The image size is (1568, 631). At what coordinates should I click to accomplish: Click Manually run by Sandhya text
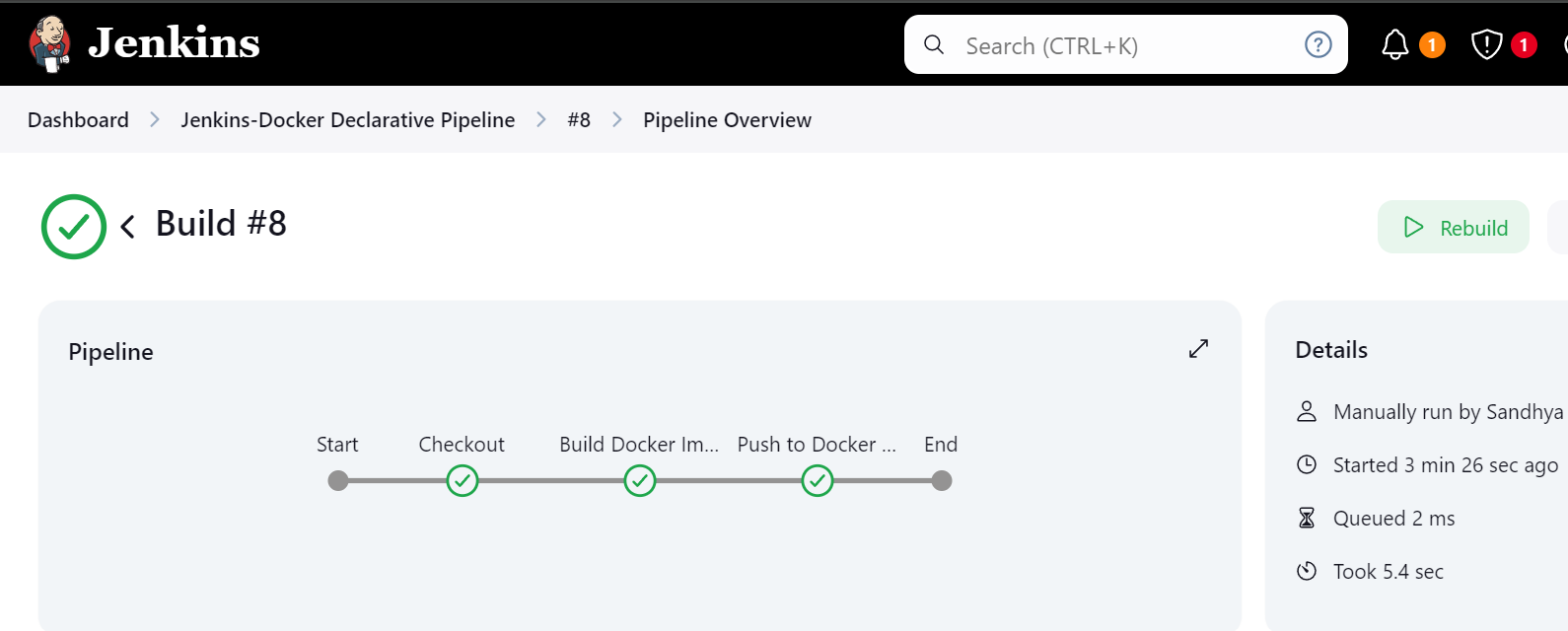(1448, 412)
